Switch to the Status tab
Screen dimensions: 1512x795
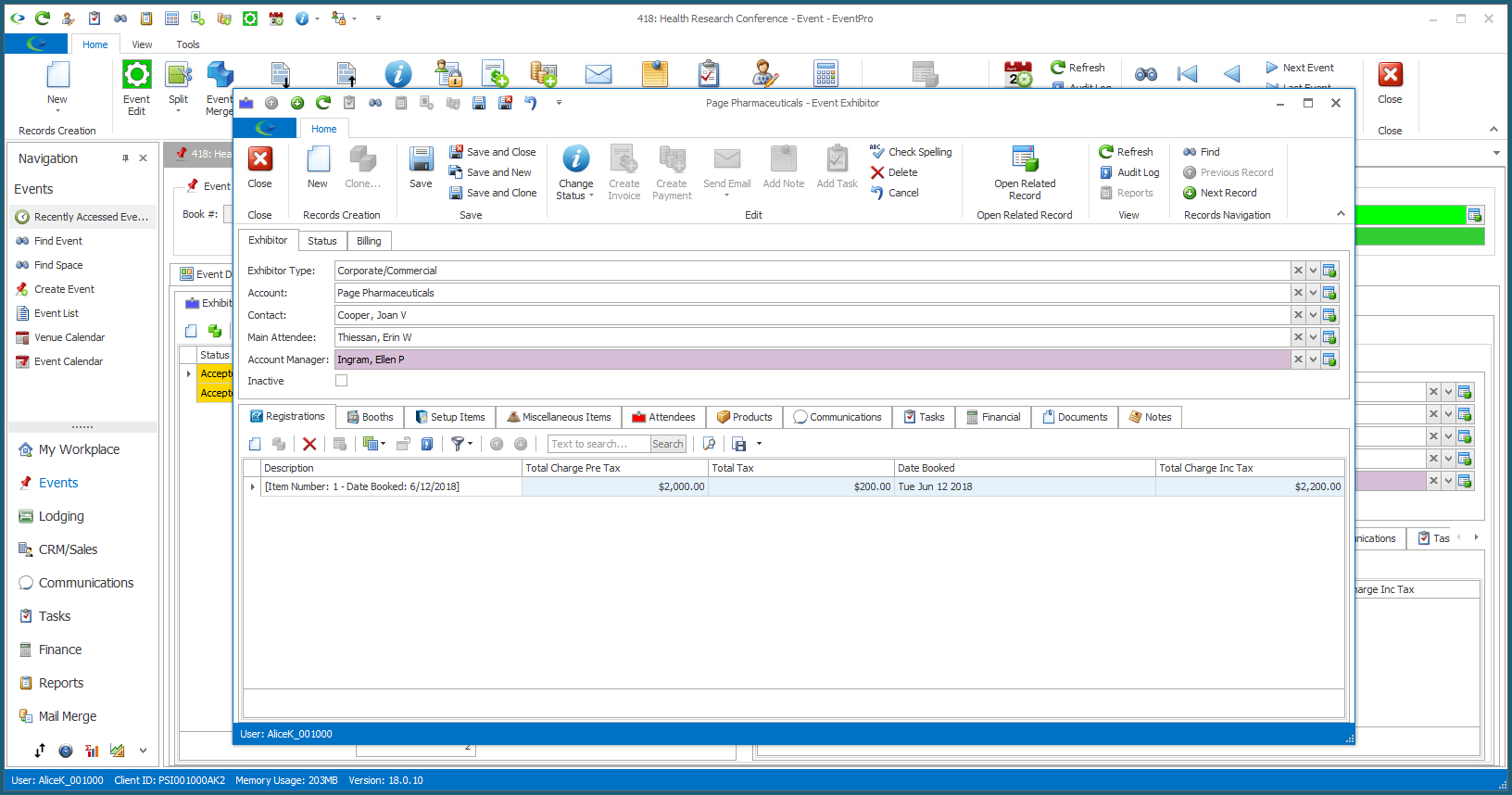click(322, 241)
